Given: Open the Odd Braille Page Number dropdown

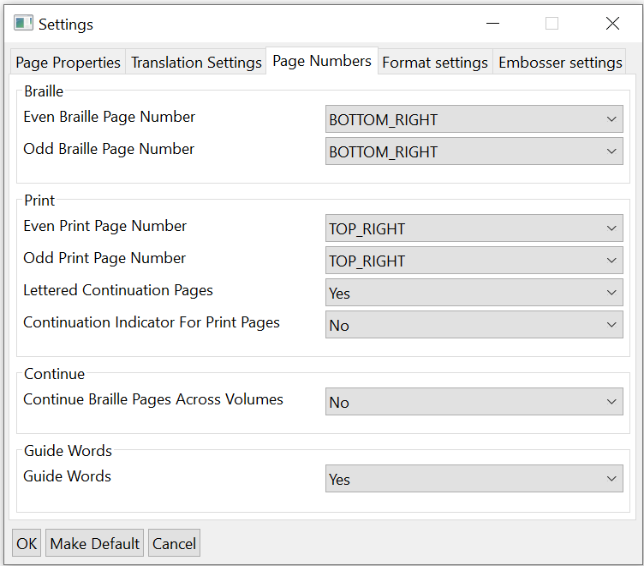Looking at the screenshot, I should point(474,152).
